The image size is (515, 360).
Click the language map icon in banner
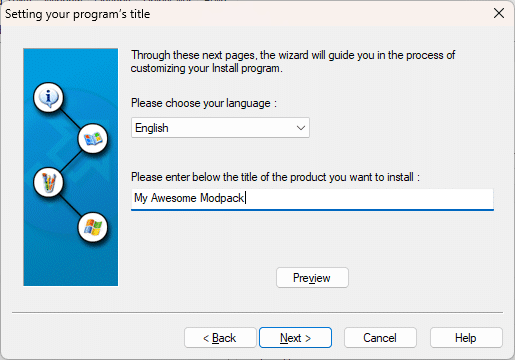(93, 139)
